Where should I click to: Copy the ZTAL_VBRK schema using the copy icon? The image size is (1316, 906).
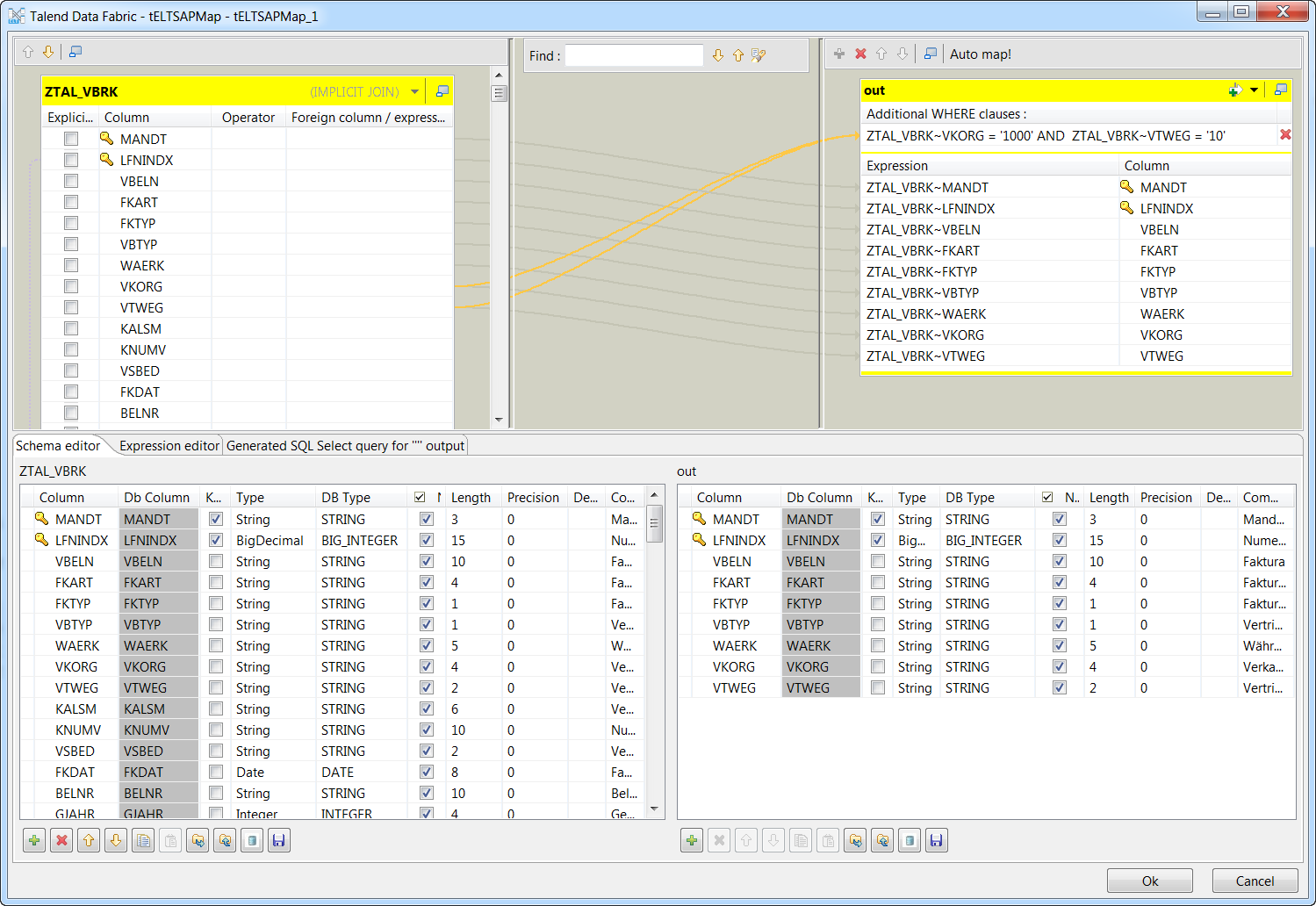(x=142, y=840)
